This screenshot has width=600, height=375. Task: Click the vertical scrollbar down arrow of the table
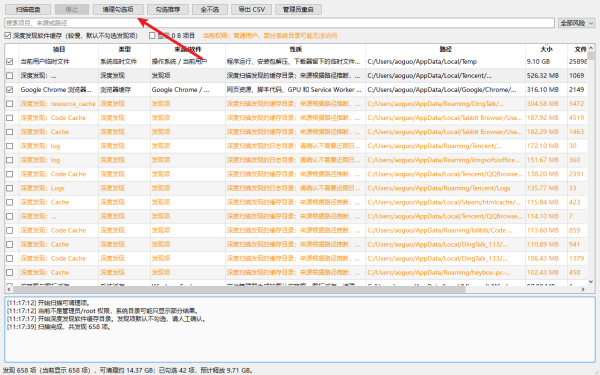point(591,282)
